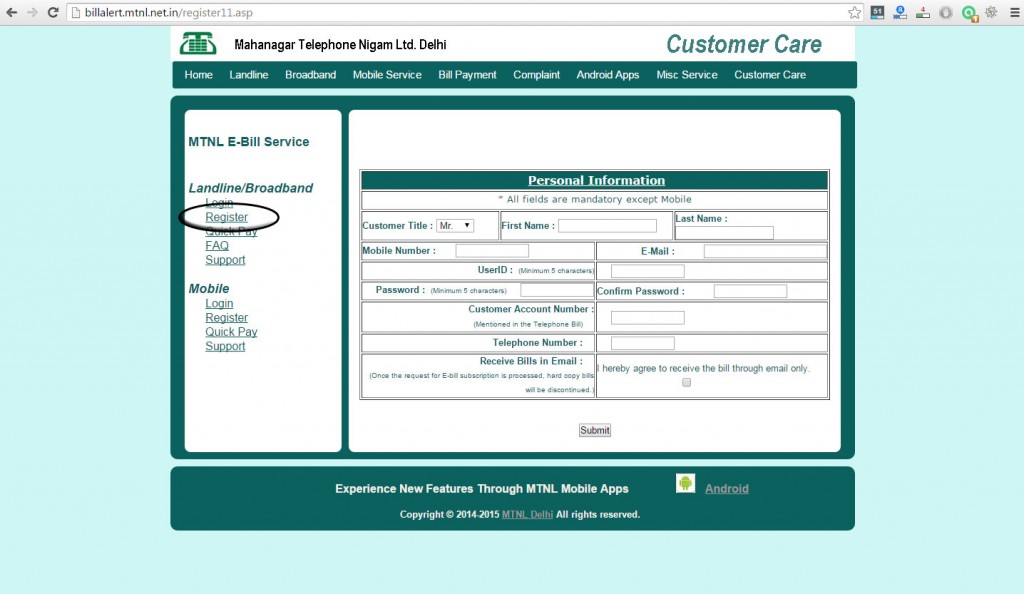Click the Customer Account Number field
This screenshot has width=1024, height=594.
pyautogui.click(x=648, y=318)
